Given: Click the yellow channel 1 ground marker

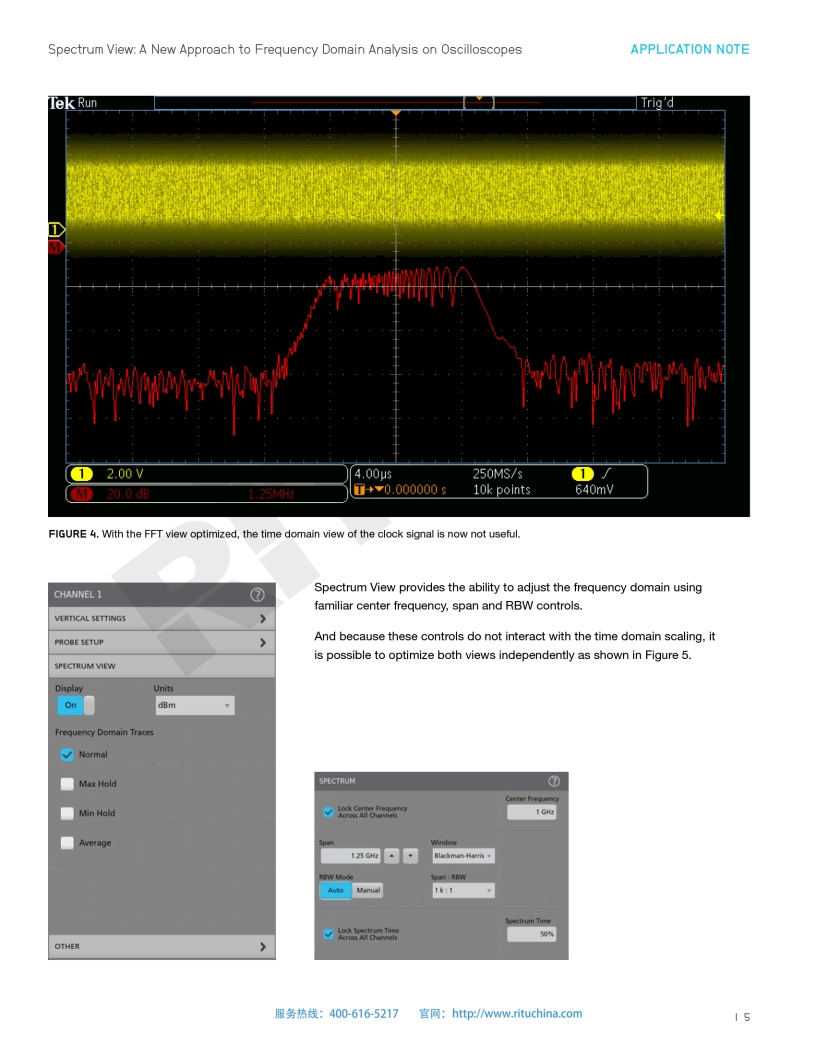Looking at the screenshot, I should [56, 230].
